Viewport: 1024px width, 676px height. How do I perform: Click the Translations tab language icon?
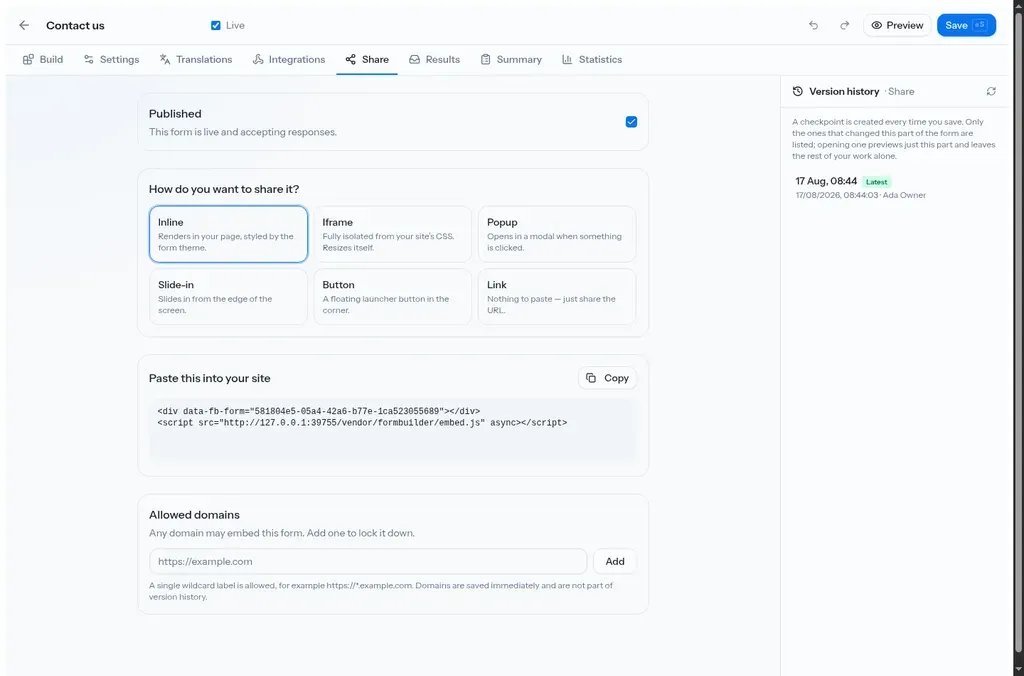coord(165,59)
